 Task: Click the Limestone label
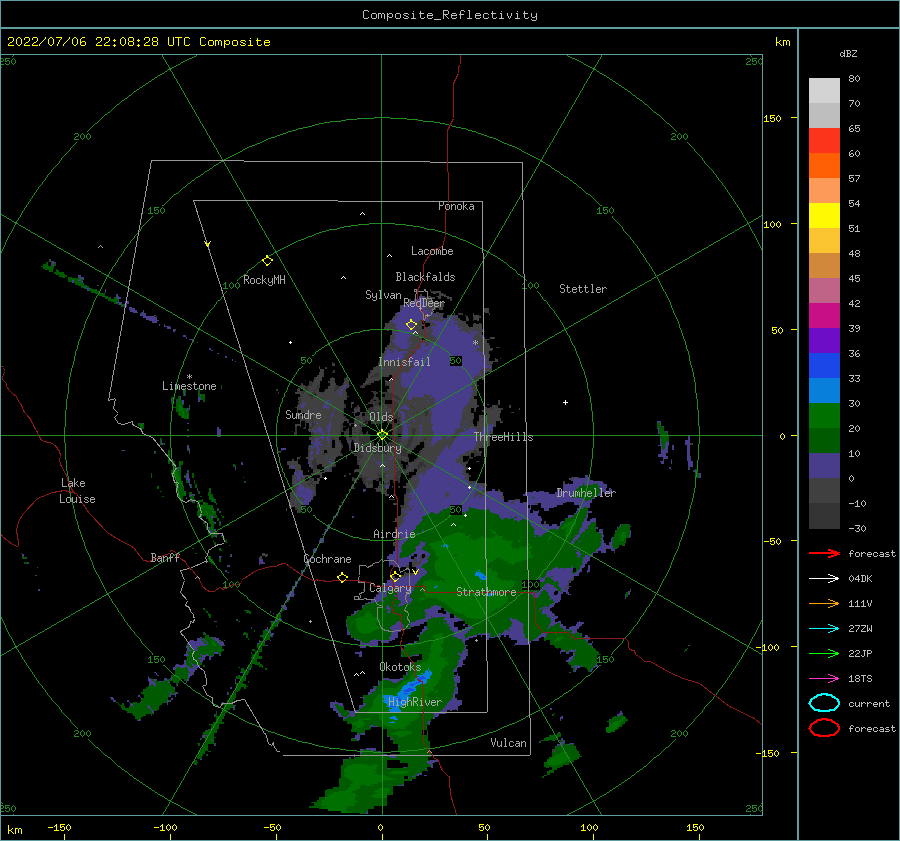pos(189,386)
